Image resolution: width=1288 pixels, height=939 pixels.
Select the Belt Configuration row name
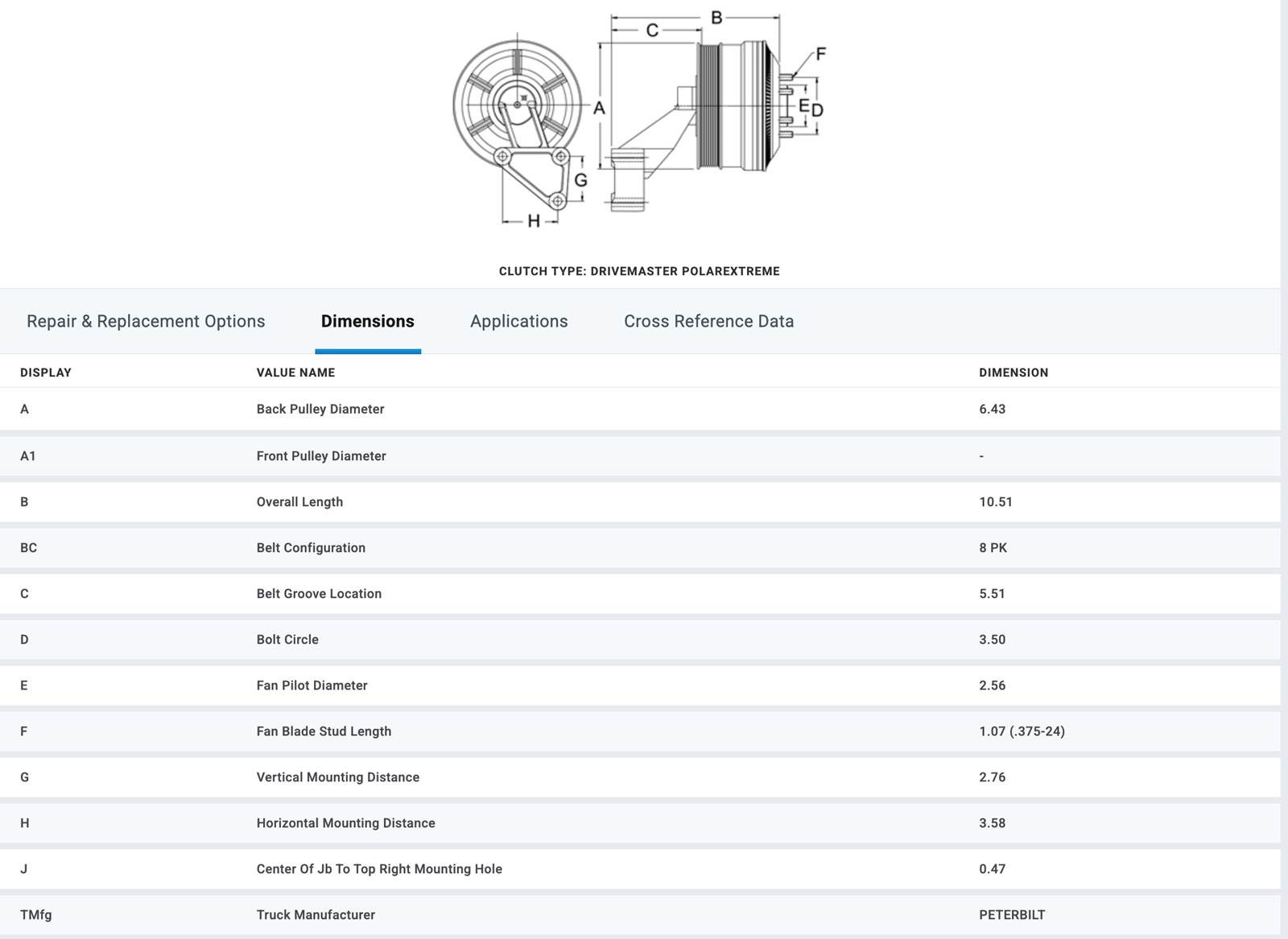click(311, 547)
